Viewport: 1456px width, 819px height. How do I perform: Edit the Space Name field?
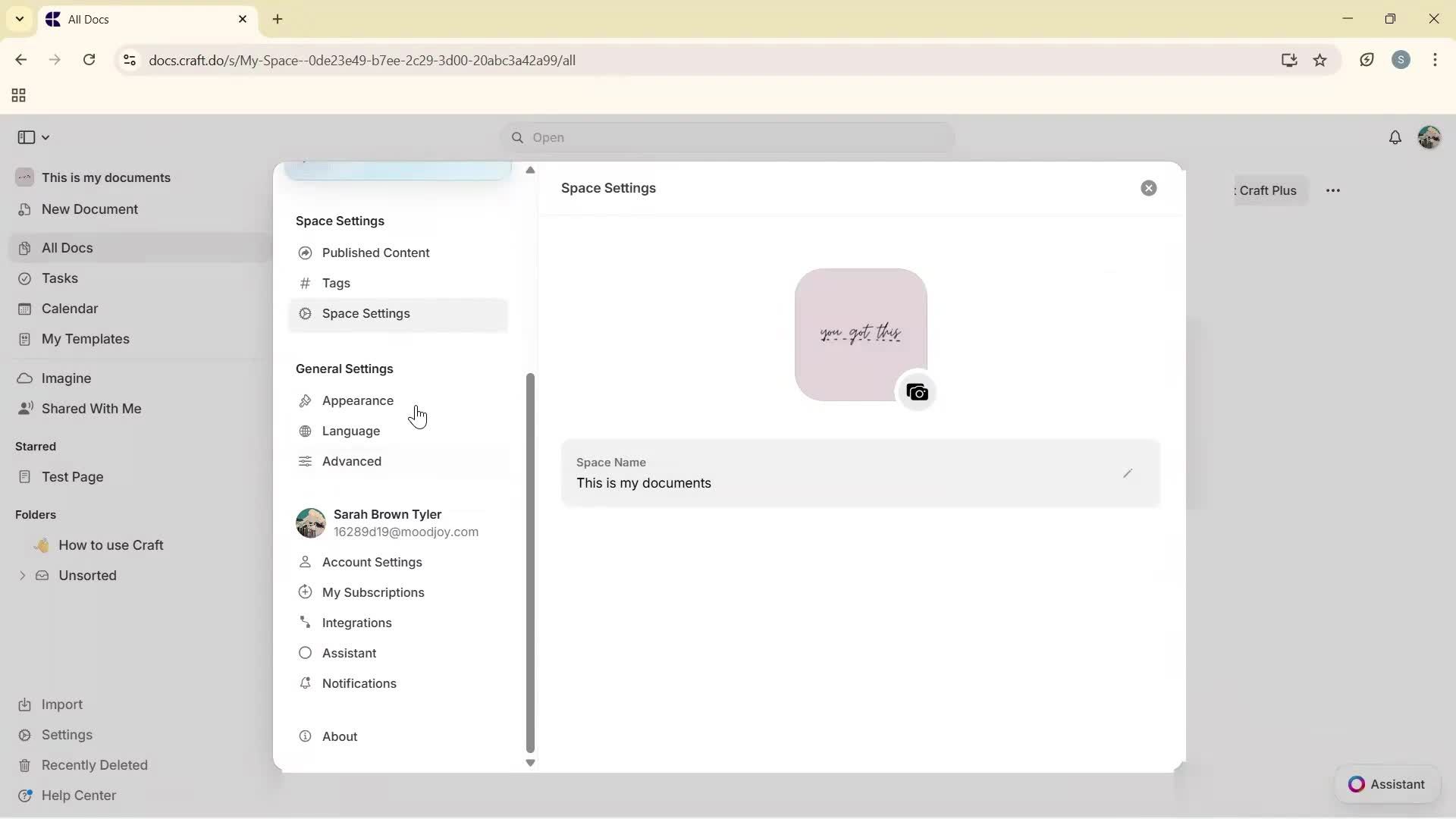(x=1128, y=473)
